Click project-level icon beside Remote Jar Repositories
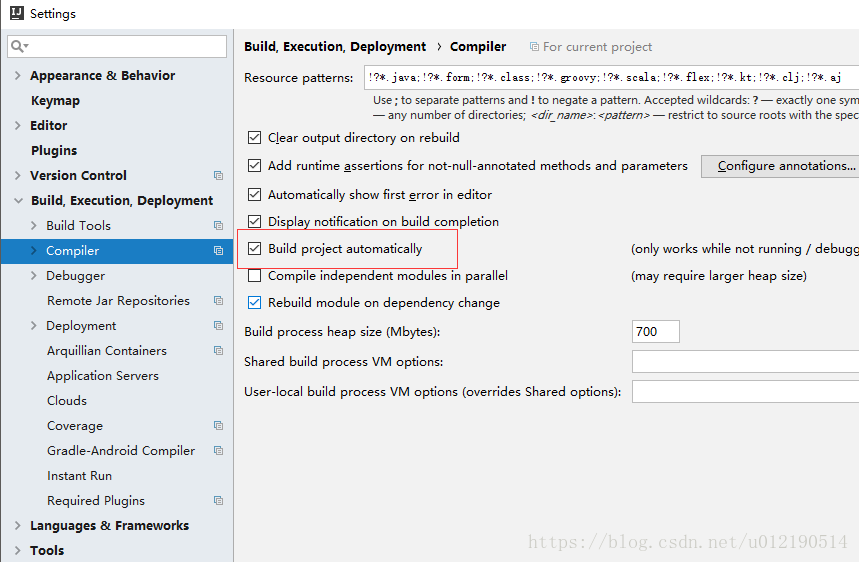859x562 pixels. 219,301
